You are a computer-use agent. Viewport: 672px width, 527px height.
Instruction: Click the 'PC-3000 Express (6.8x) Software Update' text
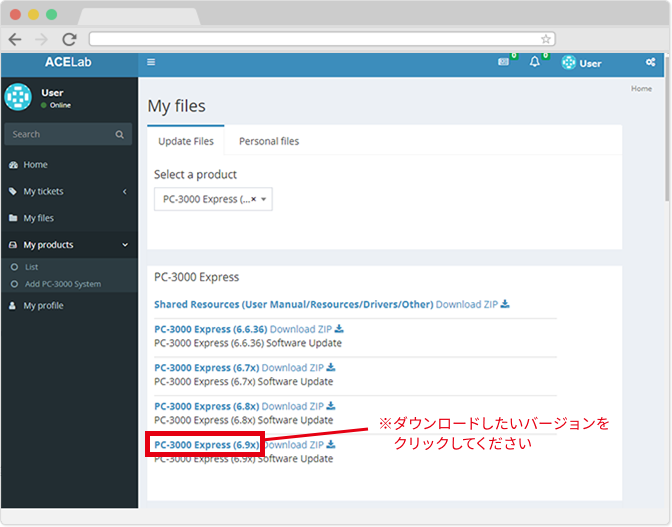tap(243, 420)
